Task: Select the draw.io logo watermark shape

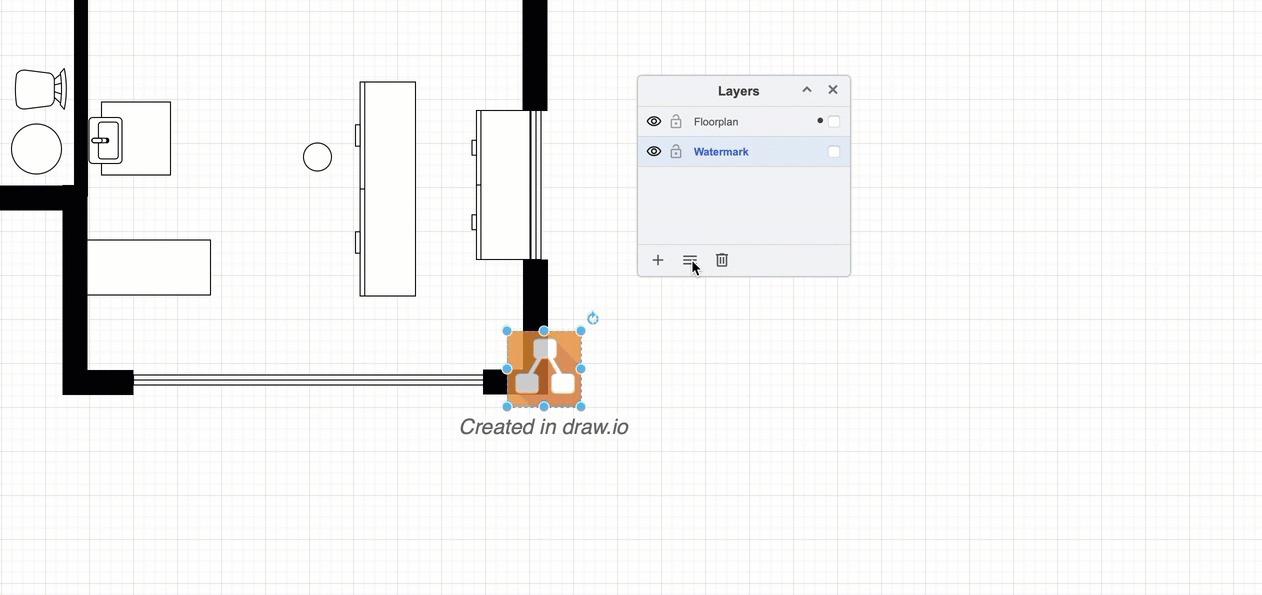Action: [x=544, y=367]
